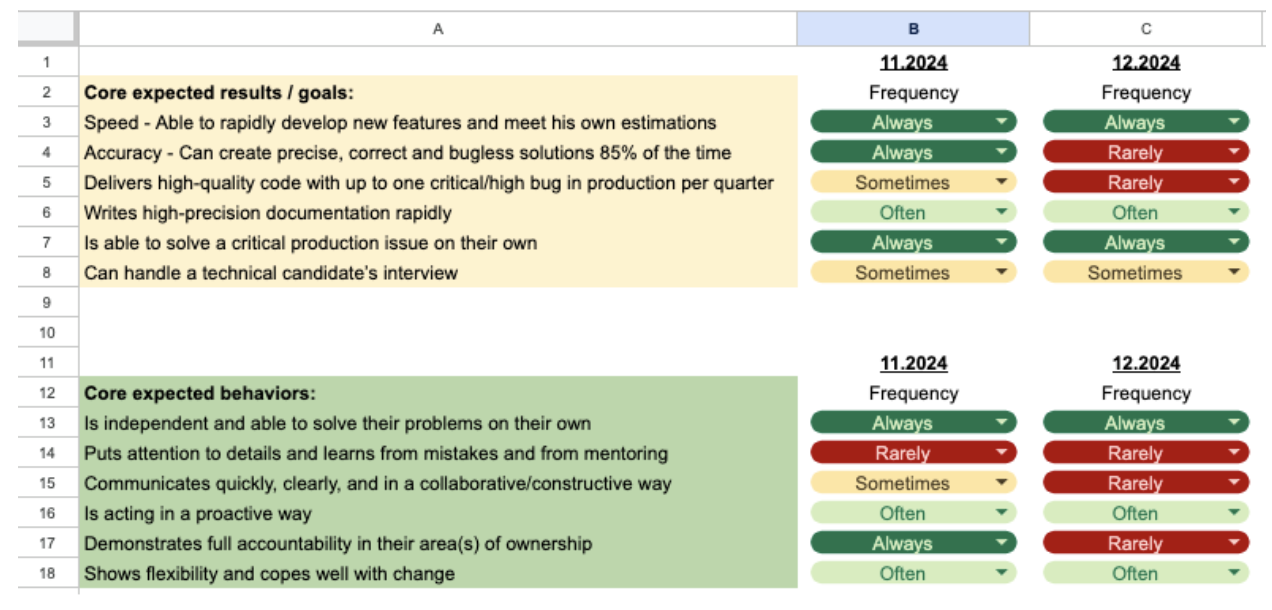Select the 'Frequency' cell in B2
Viewport: 1272px width, 610px height.
click(913, 92)
